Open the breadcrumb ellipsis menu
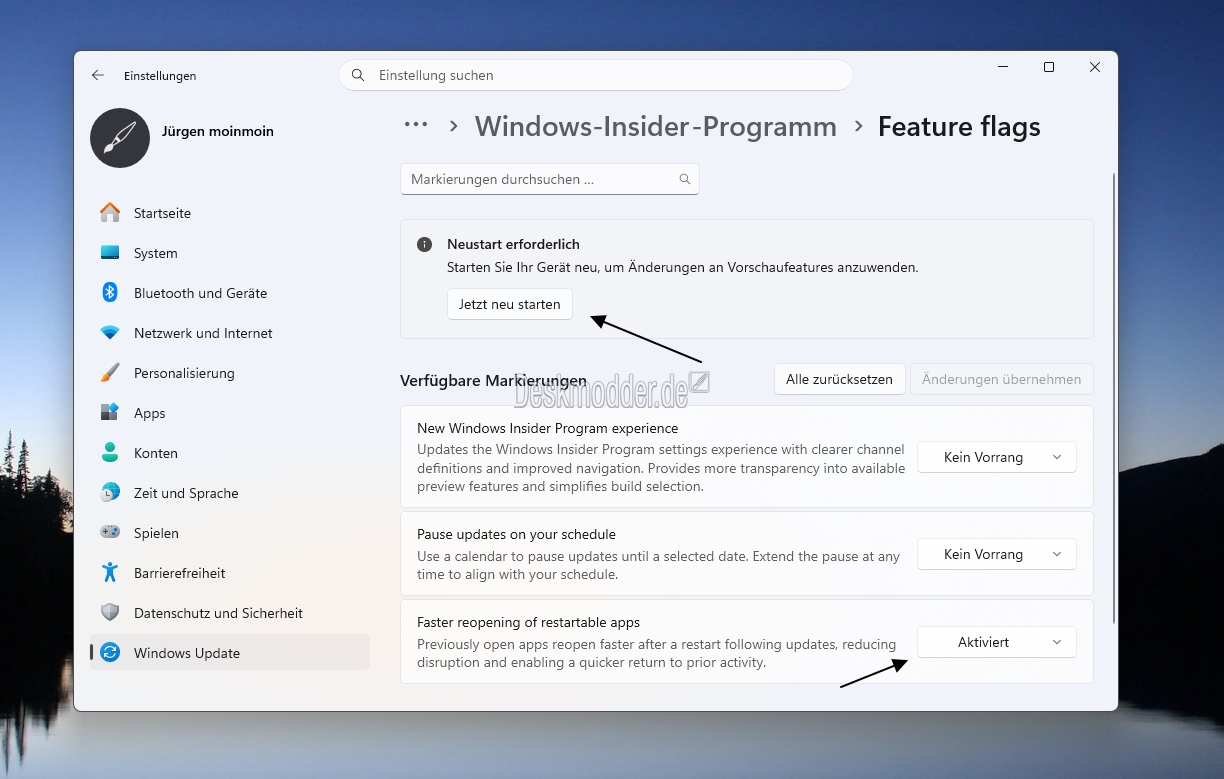The image size is (1224, 779). pyautogui.click(x=416, y=126)
